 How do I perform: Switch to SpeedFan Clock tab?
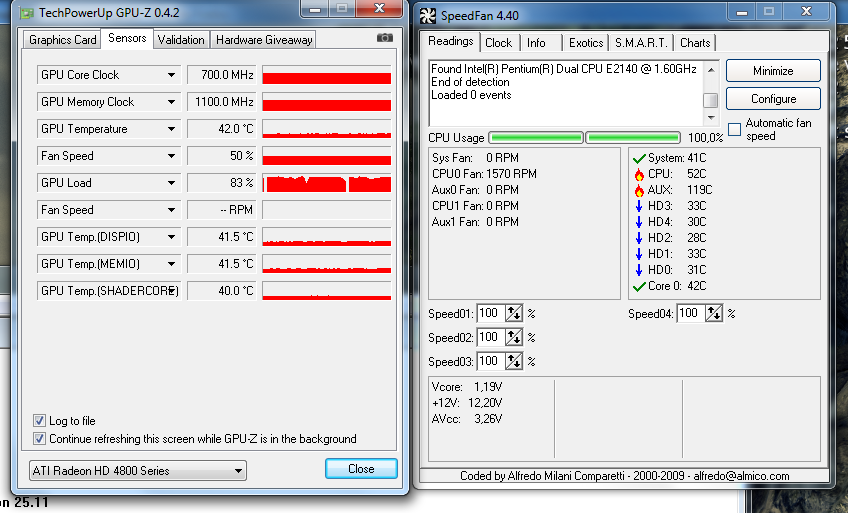click(x=499, y=43)
